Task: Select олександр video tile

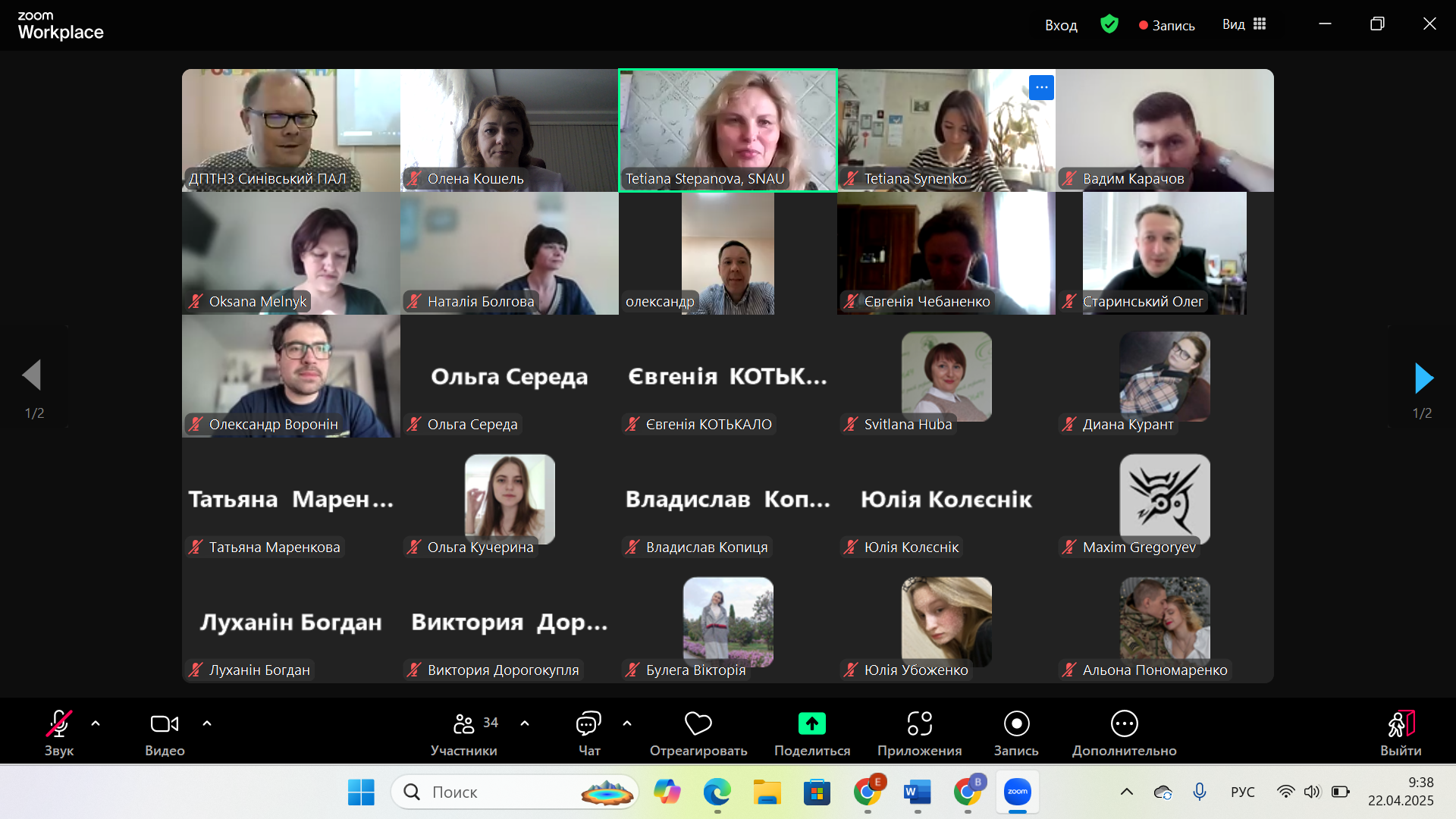Action: point(728,253)
